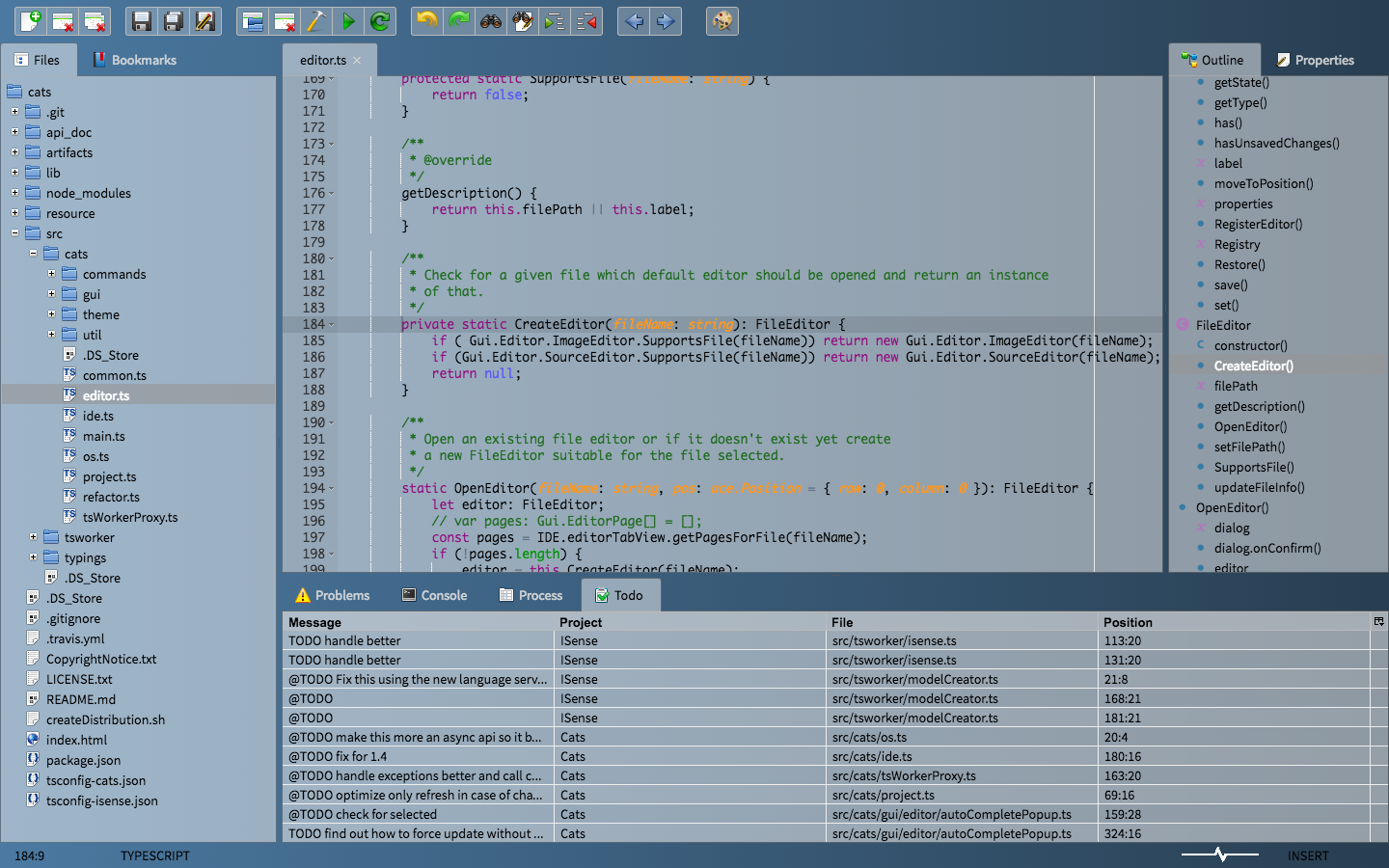Undo with the yellow arrow icon
The image size is (1389, 868).
click(427, 20)
